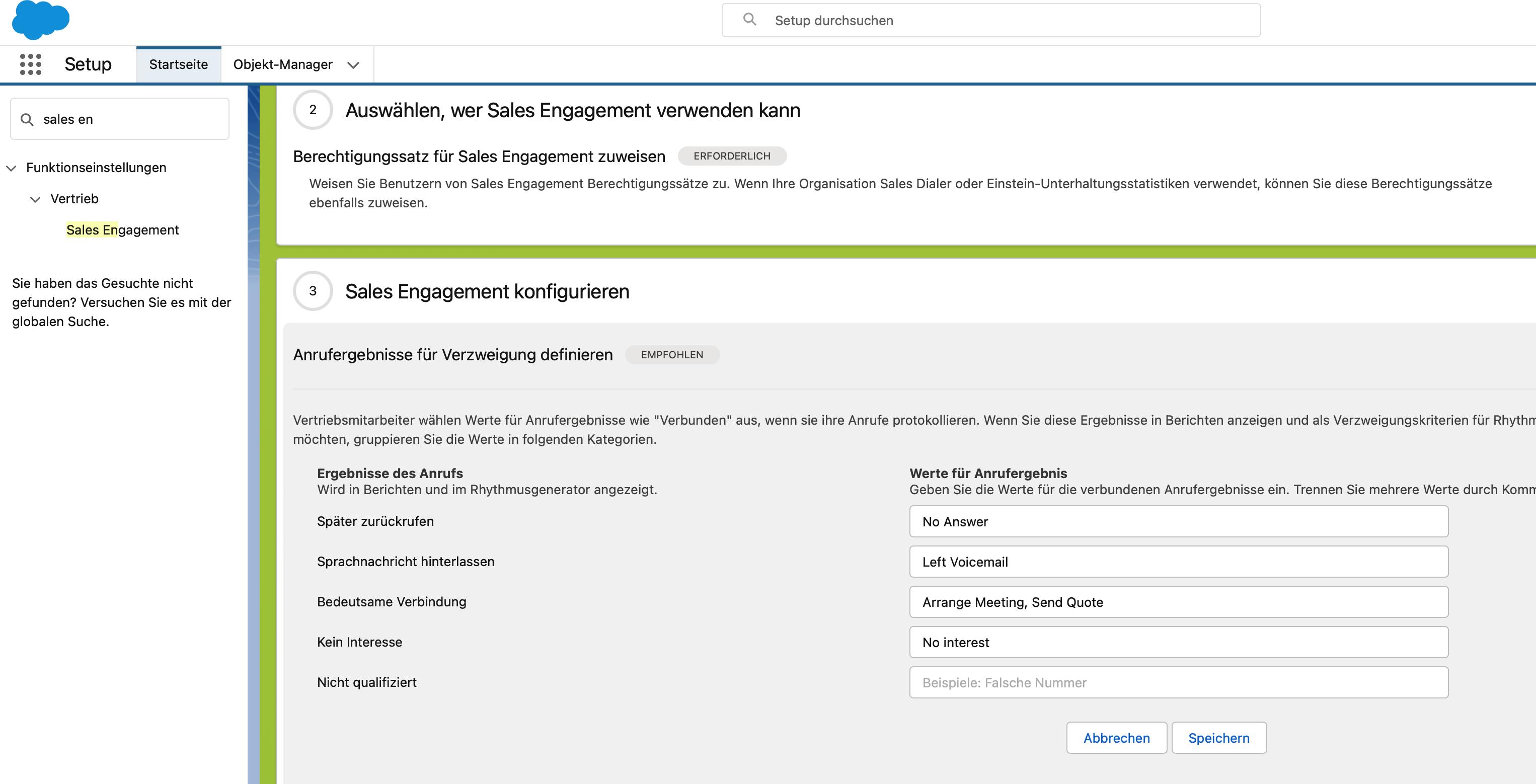Click the search icon in sidebar quick find
This screenshot has height=784, width=1536.
pyautogui.click(x=27, y=120)
